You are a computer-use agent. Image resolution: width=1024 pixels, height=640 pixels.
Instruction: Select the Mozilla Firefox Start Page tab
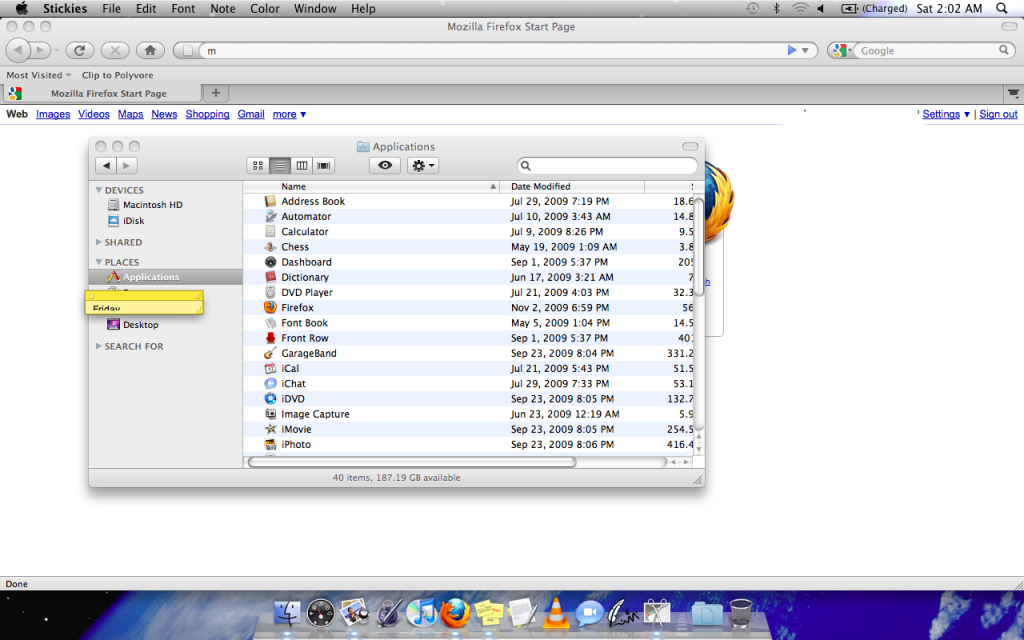coord(101,93)
